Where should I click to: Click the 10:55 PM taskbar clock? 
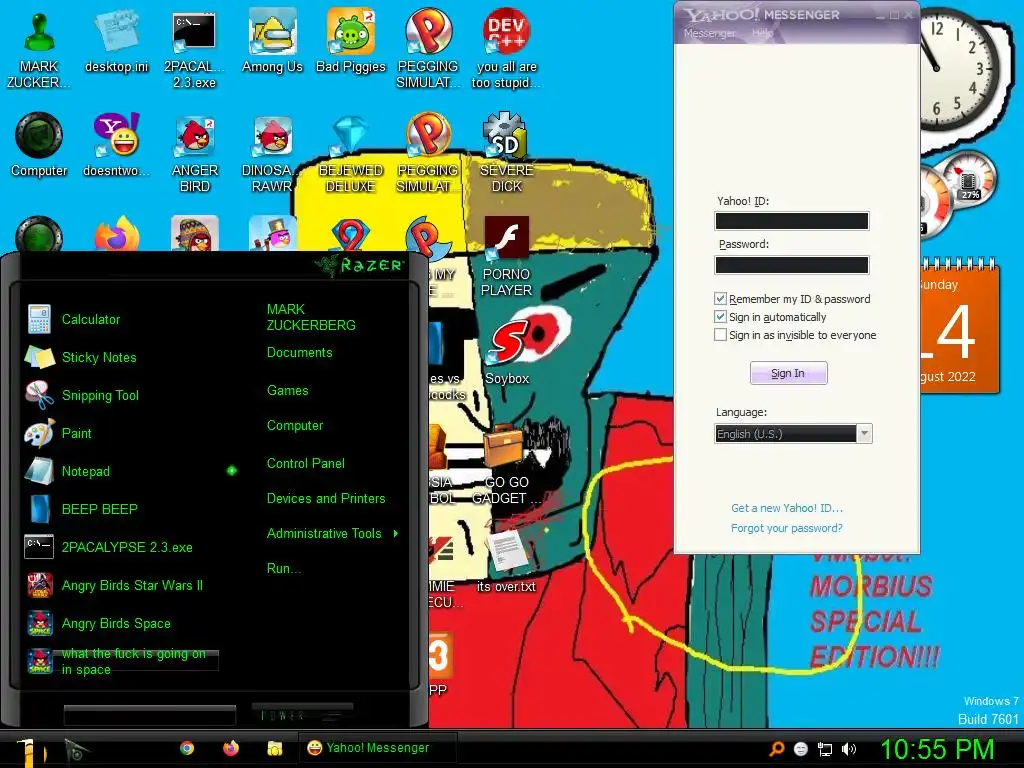[x=937, y=749]
